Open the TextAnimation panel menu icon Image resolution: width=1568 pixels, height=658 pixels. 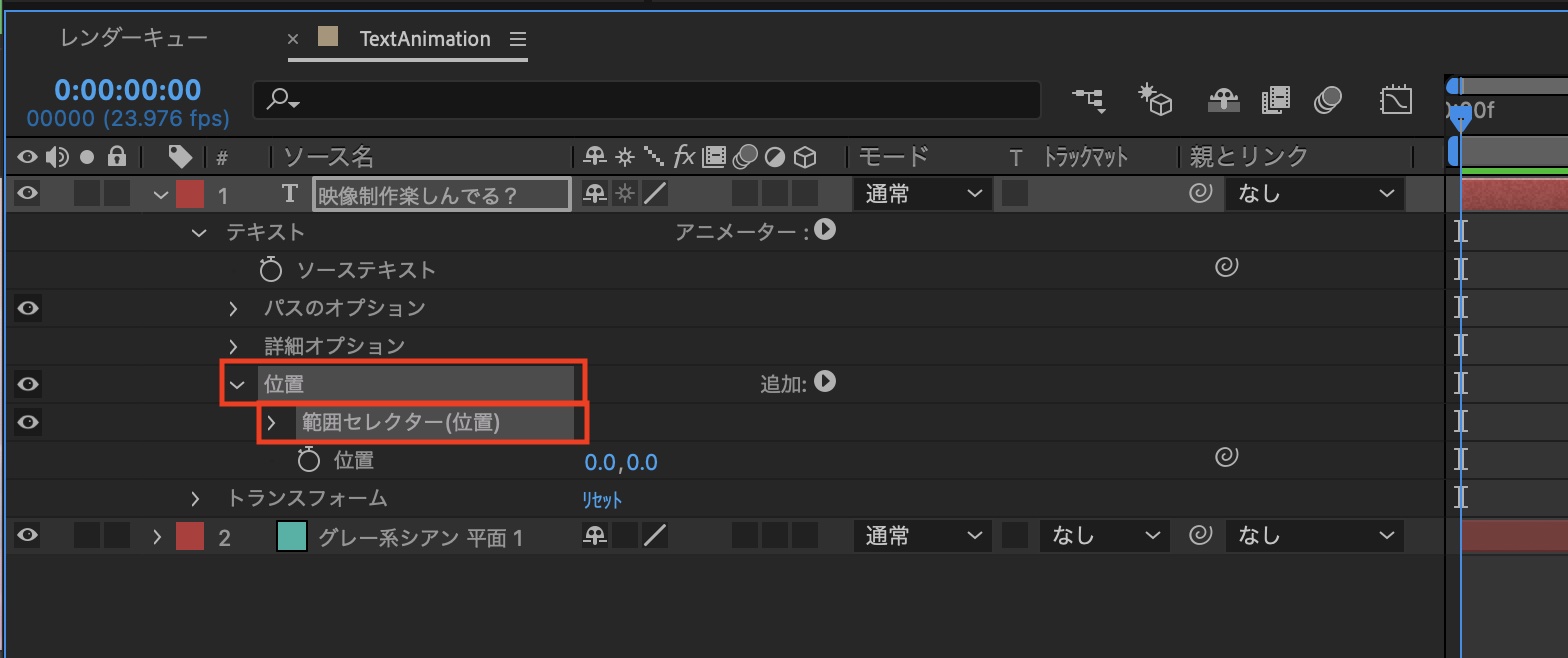(517, 39)
